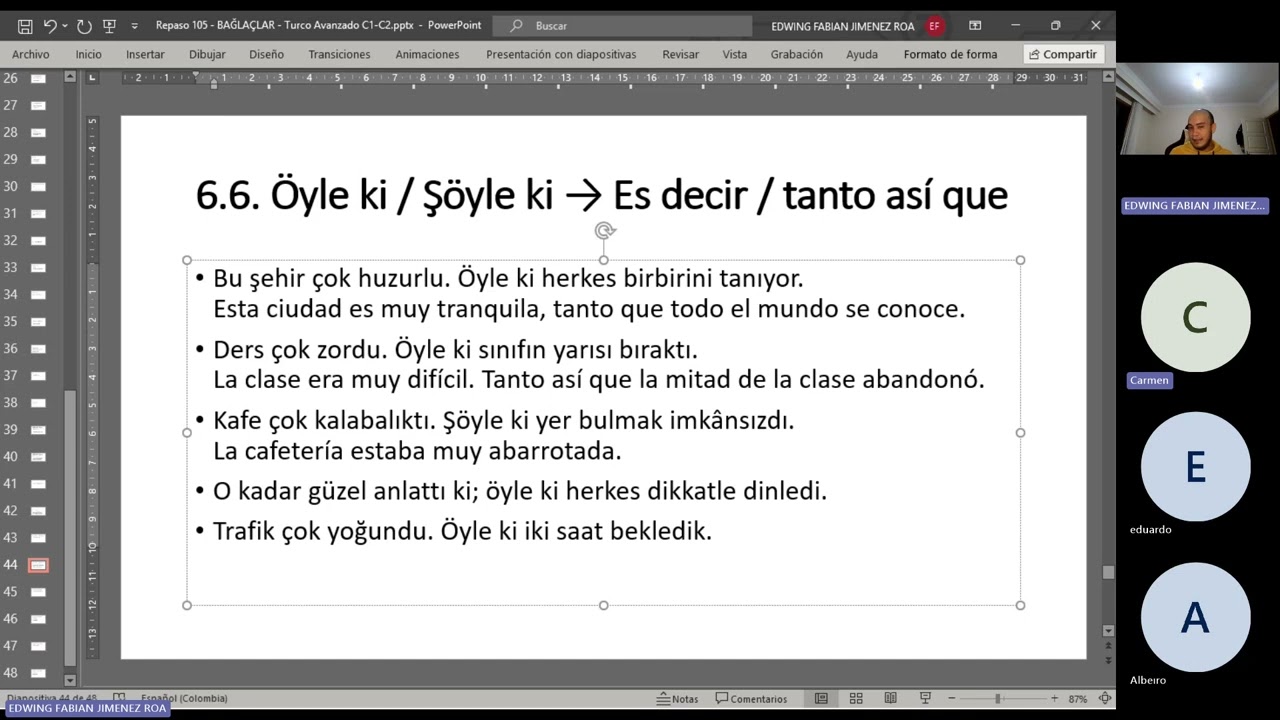Select slide 26 thumbnail
The width and height of the screenshot is (1280, 720).
(38, 78)
